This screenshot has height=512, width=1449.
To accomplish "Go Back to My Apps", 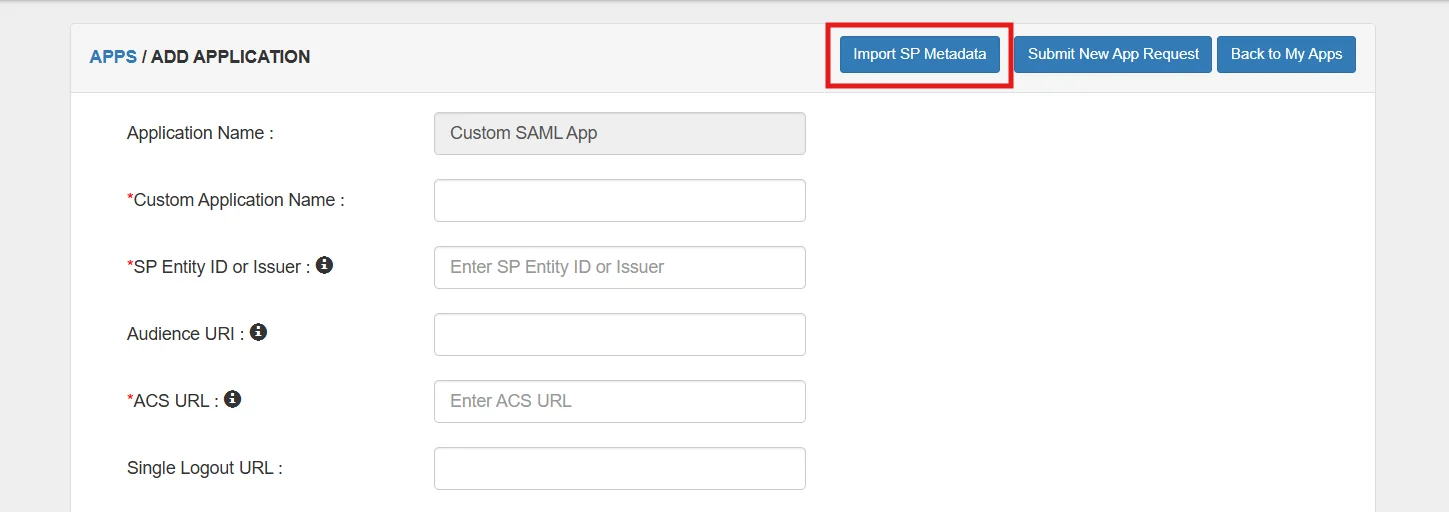I will 1286,54.
